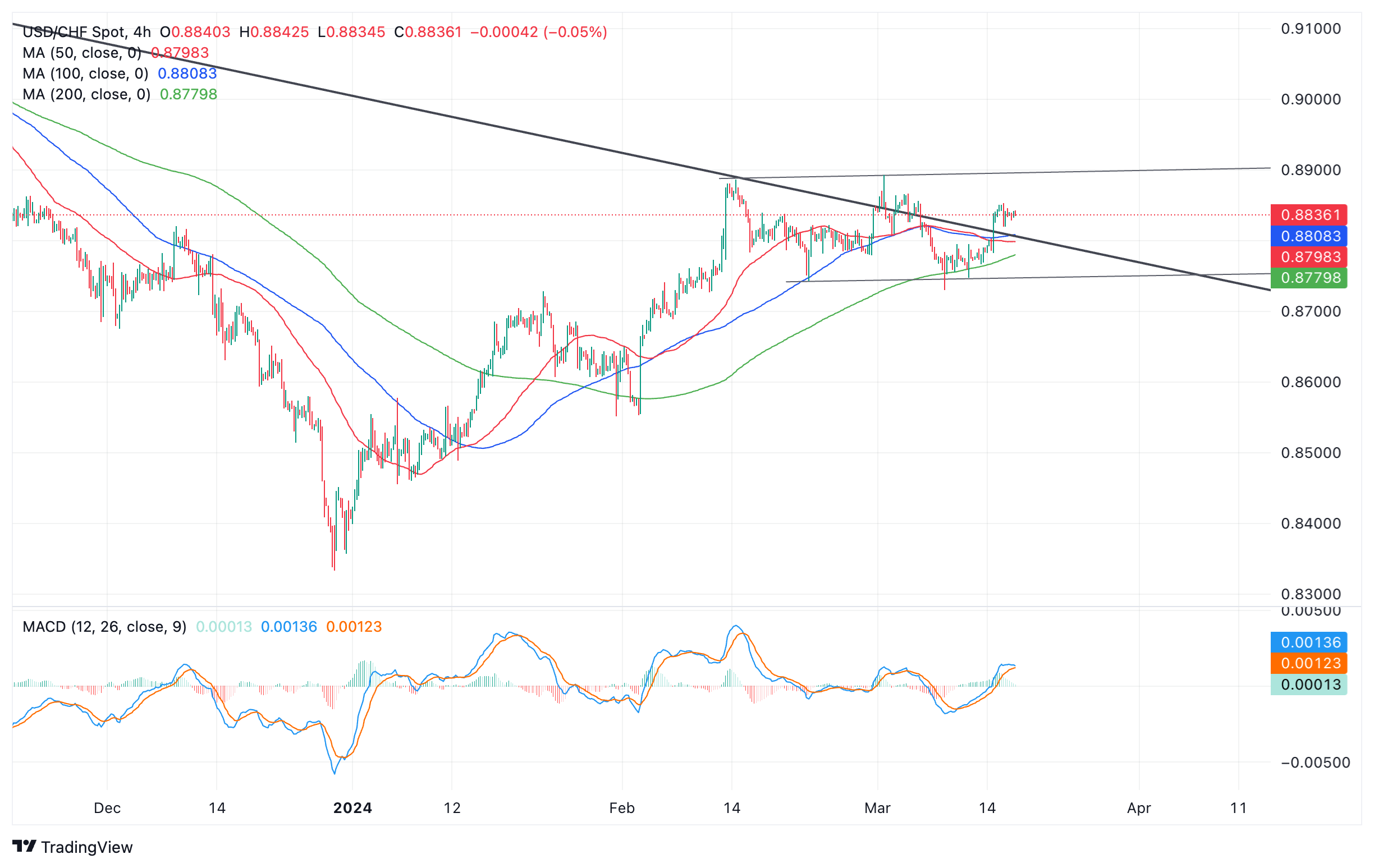
Task: Click the −0.00500 MACD axis label
Action: pyautogui.click(x=1315, y=763)
